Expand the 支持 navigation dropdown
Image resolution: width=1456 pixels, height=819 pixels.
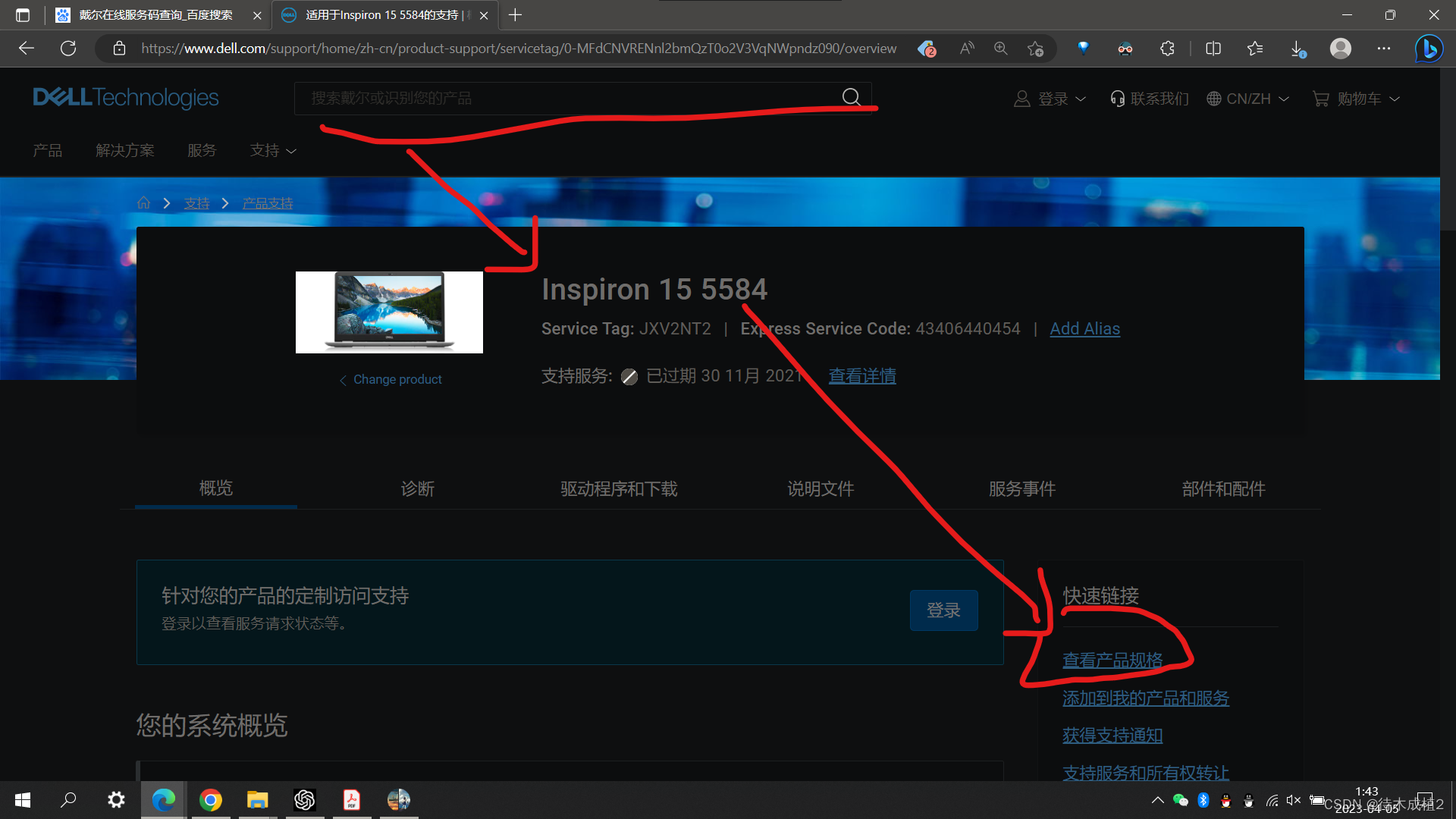[273, 150]
